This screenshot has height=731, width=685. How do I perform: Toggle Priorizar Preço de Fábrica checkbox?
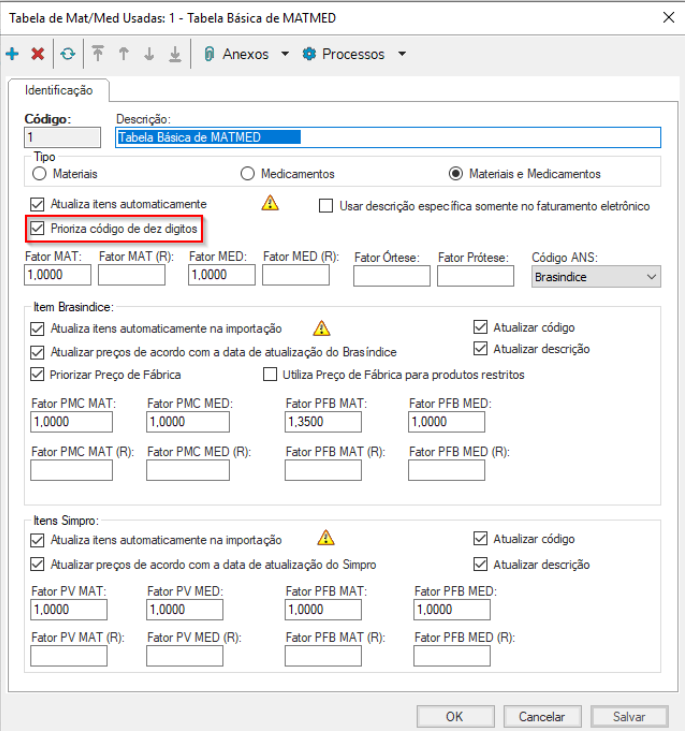point(37,374)
